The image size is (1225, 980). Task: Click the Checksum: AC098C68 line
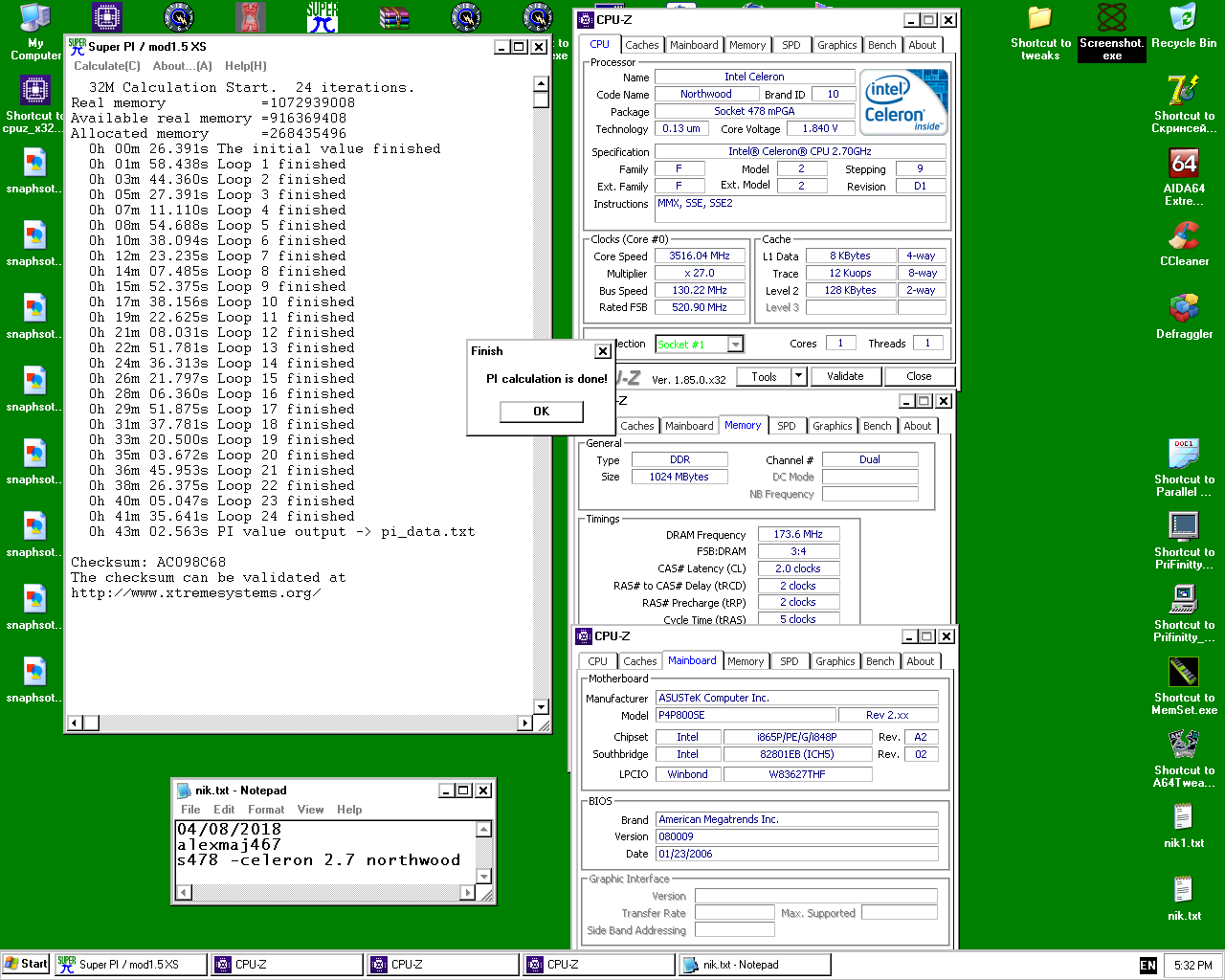tap(148, 562)
